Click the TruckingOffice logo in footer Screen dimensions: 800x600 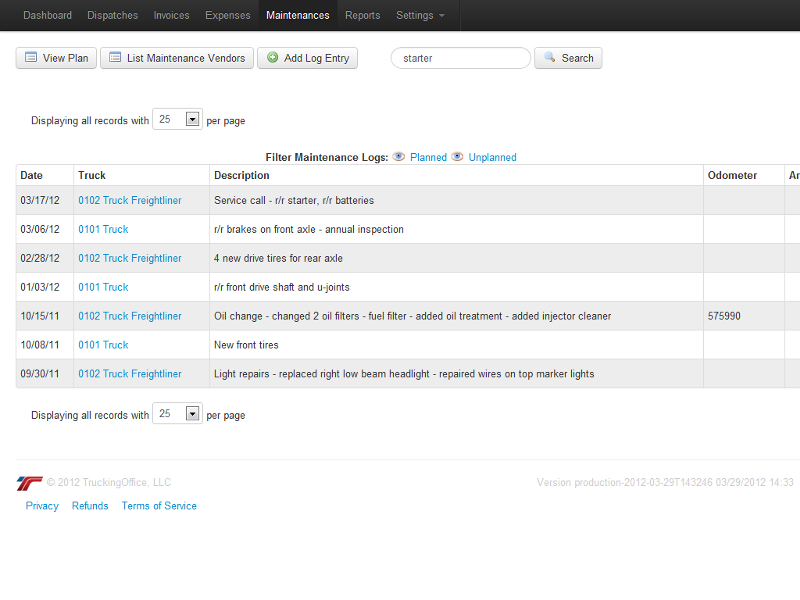pos(29,483)
